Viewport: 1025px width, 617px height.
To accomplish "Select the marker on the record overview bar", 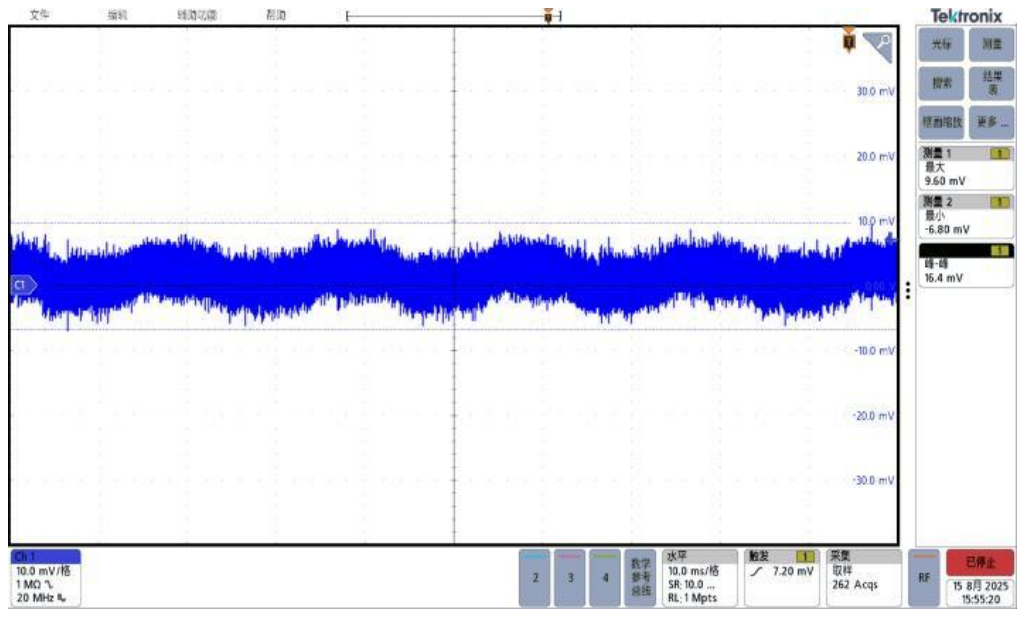I will coord(548,15).
